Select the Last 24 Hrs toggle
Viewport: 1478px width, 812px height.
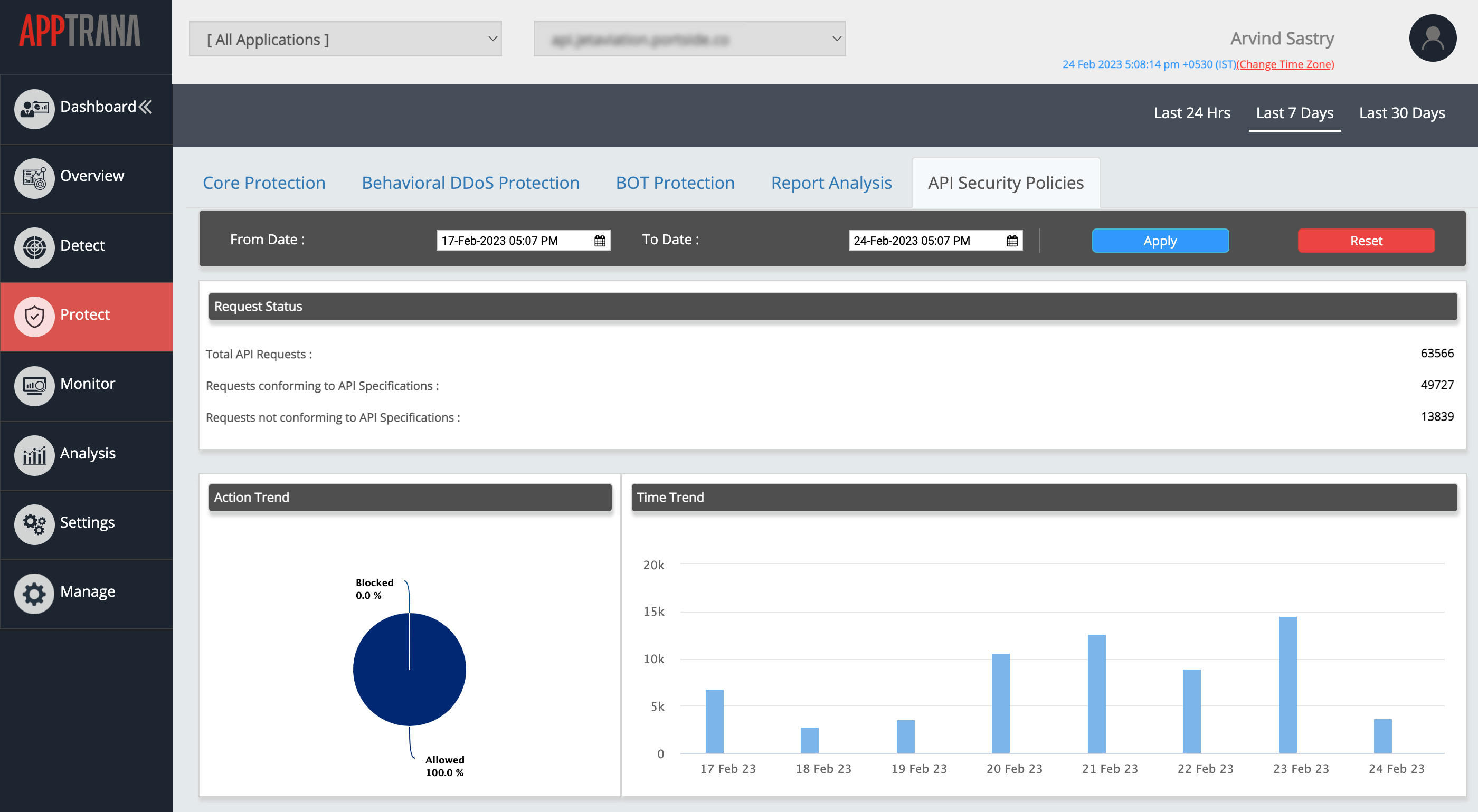pyautogui.click(x=1193, y=113)
